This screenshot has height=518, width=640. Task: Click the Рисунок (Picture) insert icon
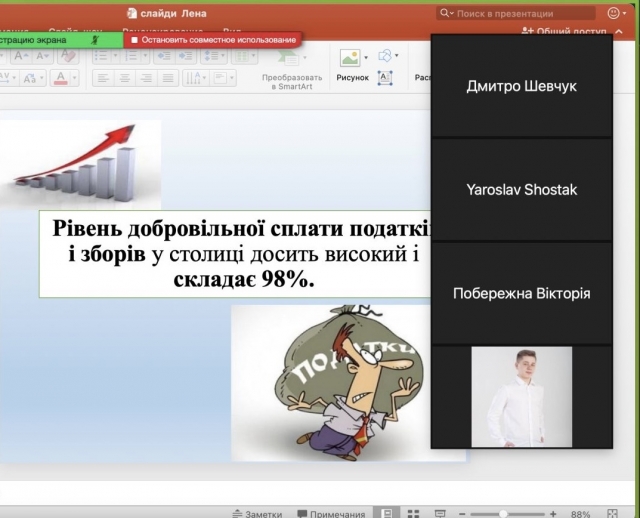pos(349,58)
